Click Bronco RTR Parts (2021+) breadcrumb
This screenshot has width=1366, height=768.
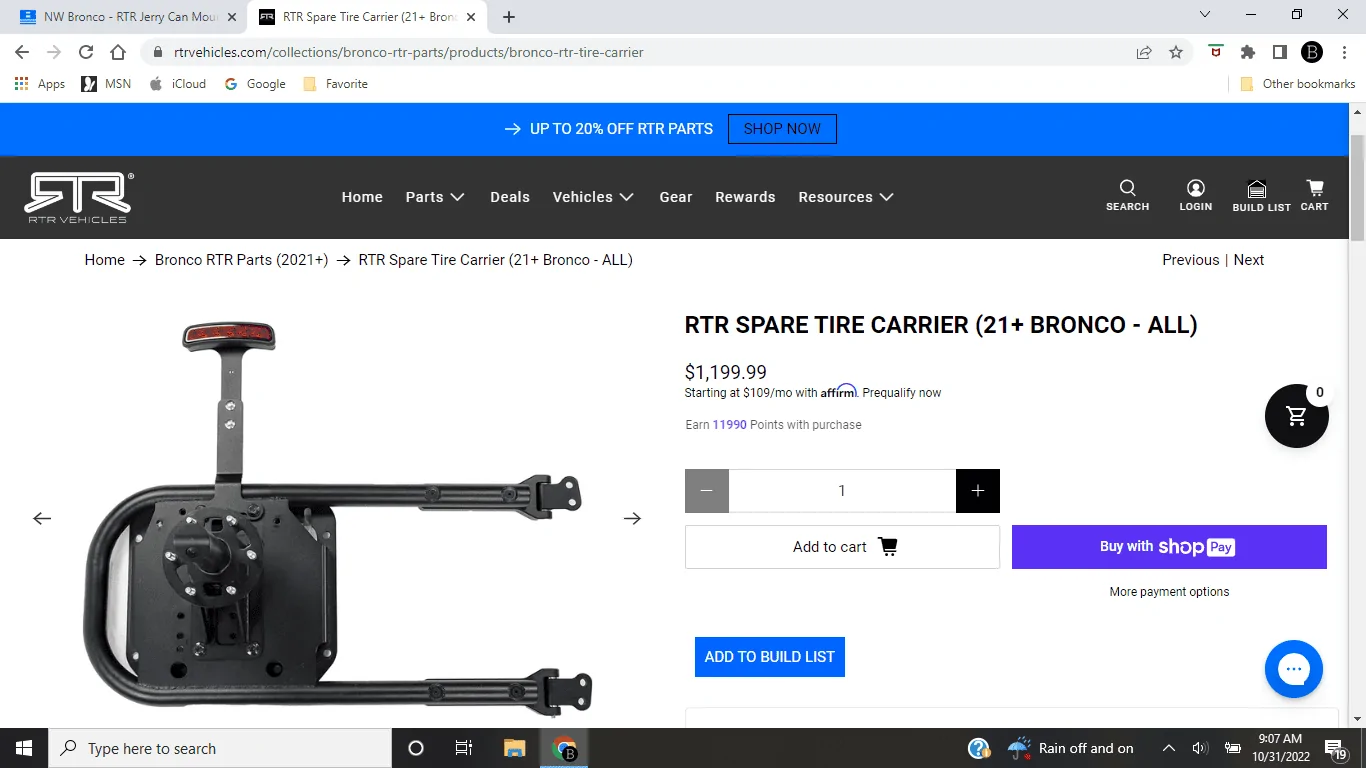[241, 260]
